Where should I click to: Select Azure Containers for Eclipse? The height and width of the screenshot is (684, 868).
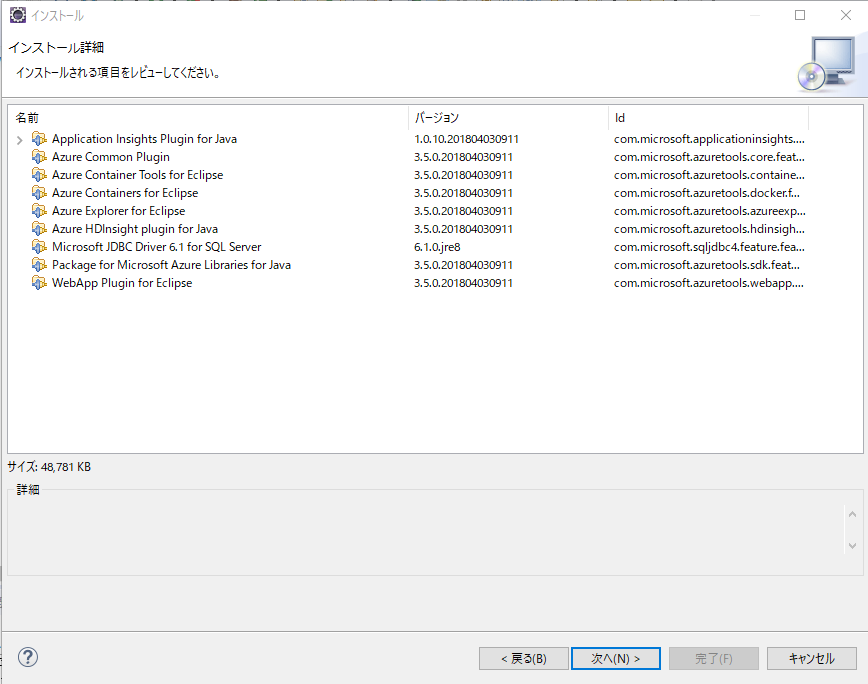coord(125,193)
